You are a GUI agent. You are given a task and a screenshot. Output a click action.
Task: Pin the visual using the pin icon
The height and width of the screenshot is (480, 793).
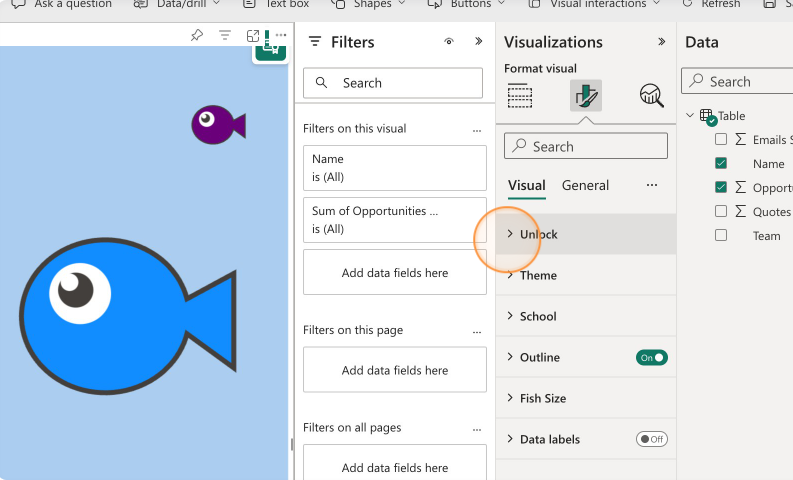click(x=197, y=35)
